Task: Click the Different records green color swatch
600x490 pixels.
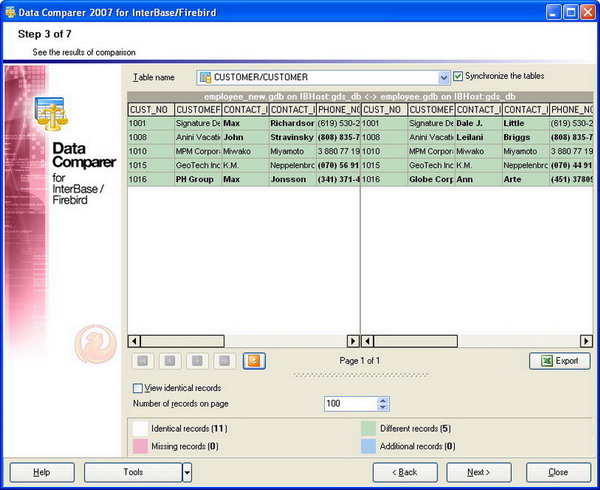Action: pyautogui.click(x=368, y=429)
